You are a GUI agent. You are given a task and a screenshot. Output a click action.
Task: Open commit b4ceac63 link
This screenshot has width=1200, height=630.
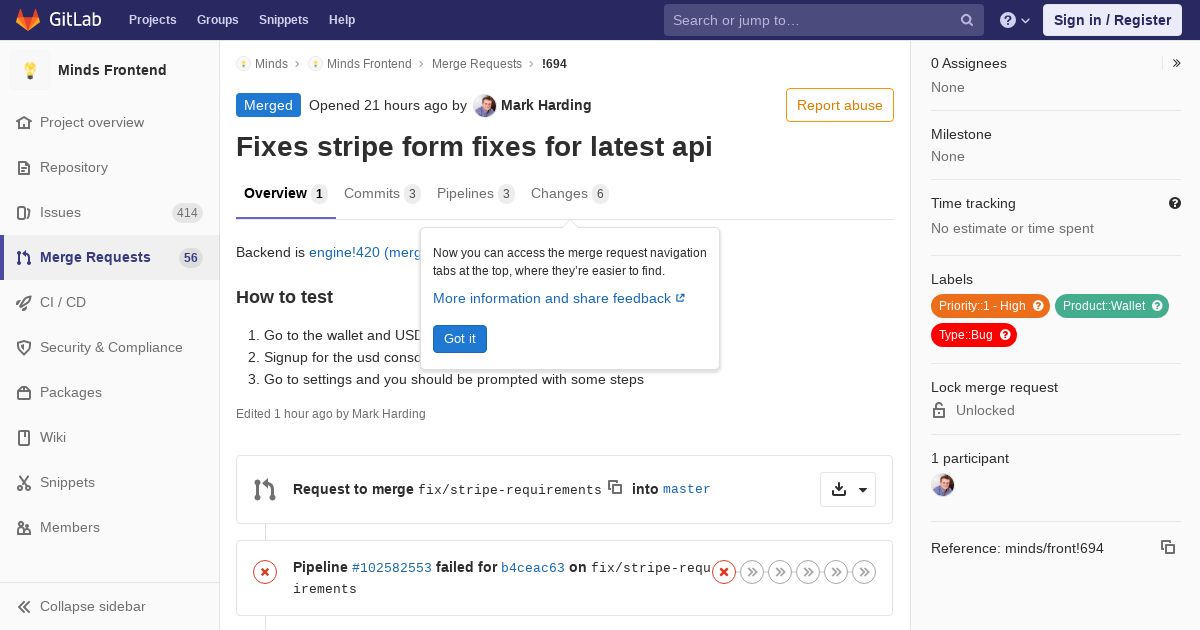(x=533, y=567)
